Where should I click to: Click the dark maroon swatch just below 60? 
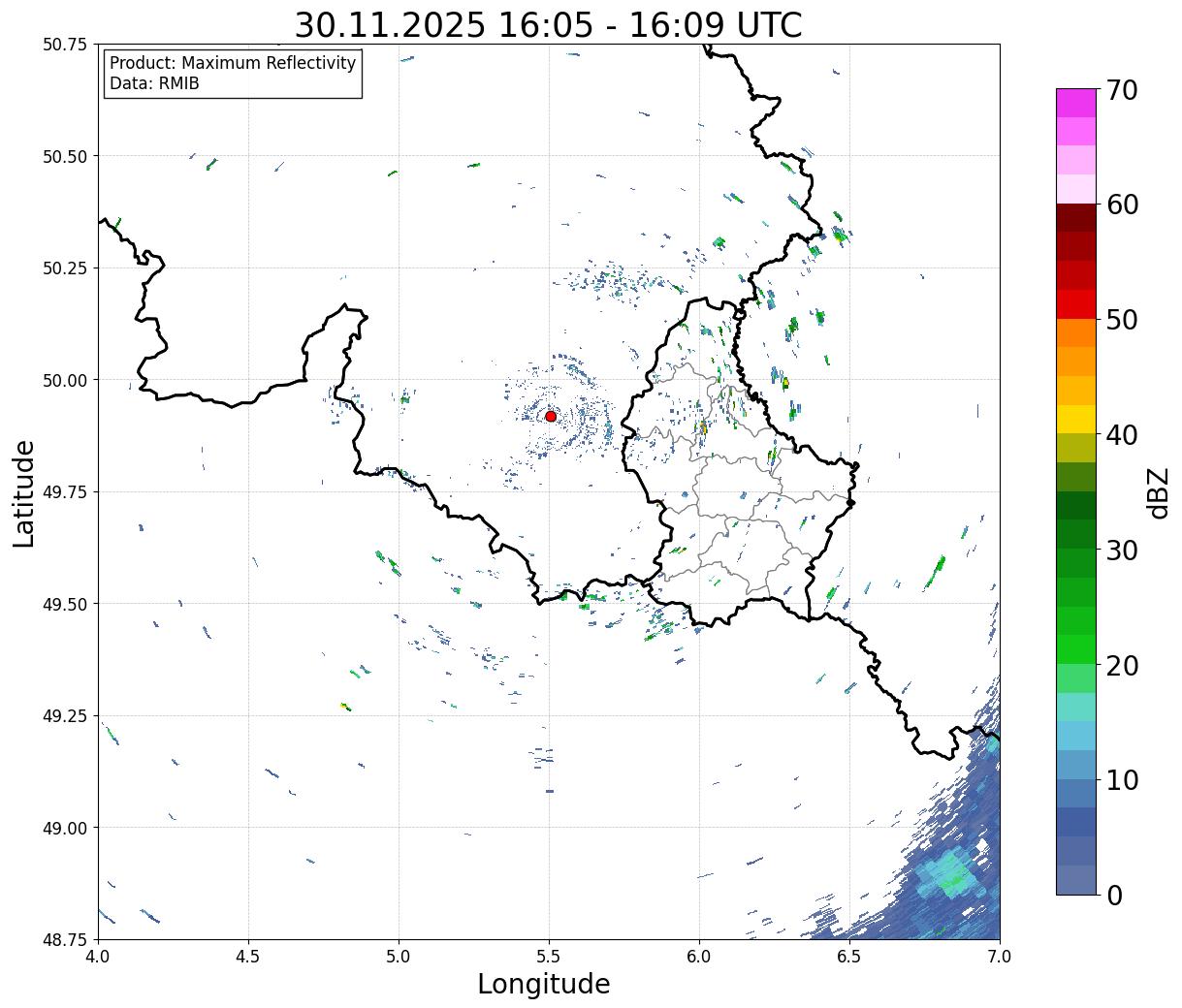click(1076, 218)
